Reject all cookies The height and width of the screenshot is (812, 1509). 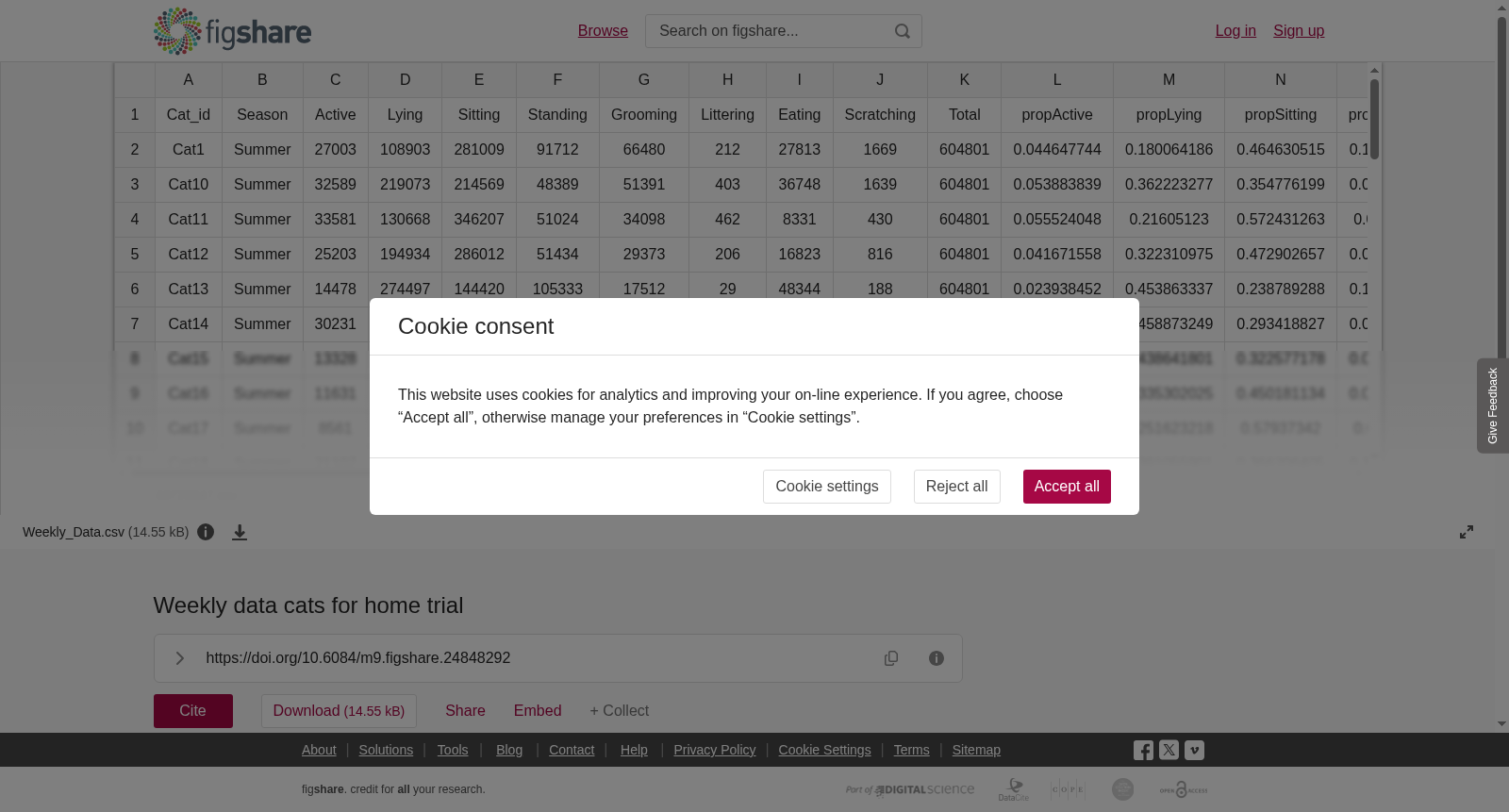tap(956, 487)
